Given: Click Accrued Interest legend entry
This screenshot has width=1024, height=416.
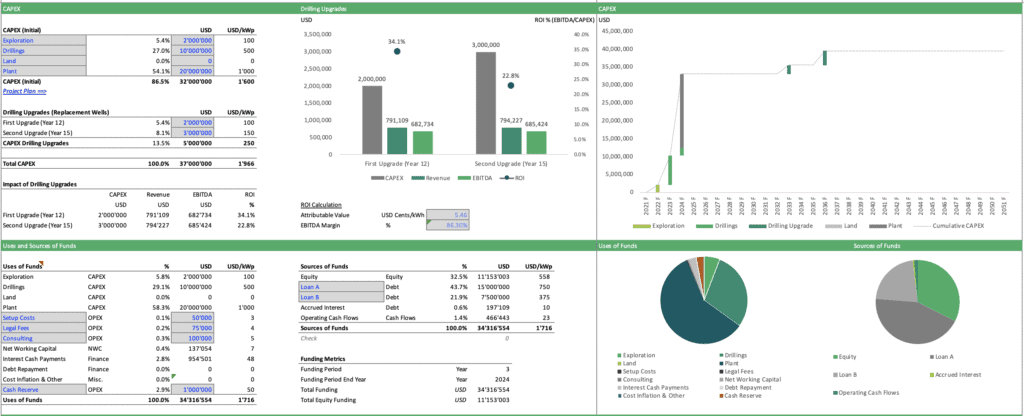Looking at the screenshot, I should pyautogui.click(x=954, y=374).
